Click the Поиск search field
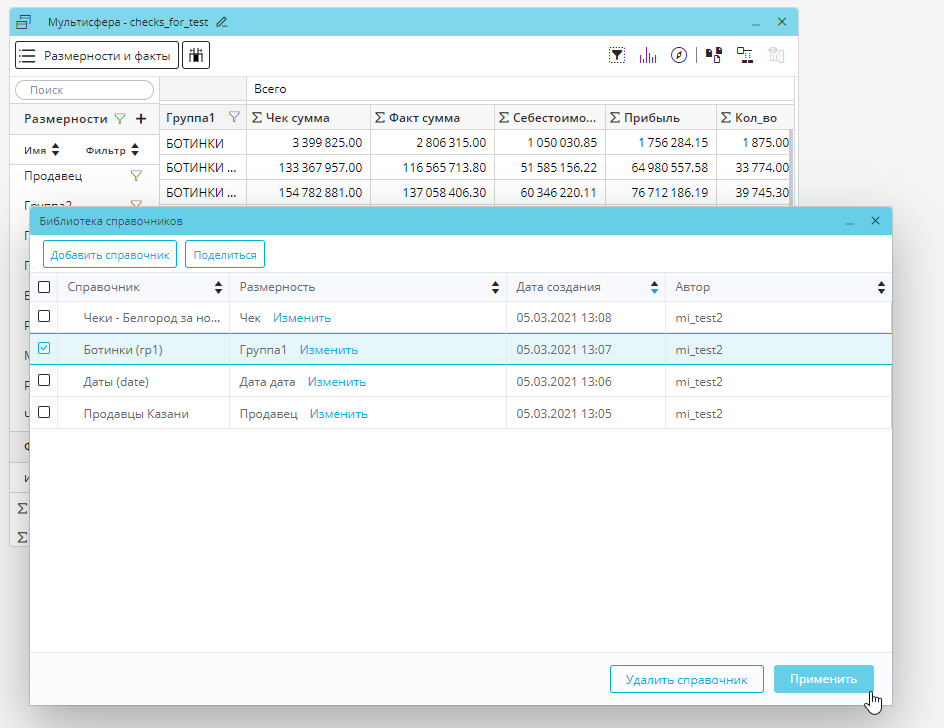 [x=85, y=90]
